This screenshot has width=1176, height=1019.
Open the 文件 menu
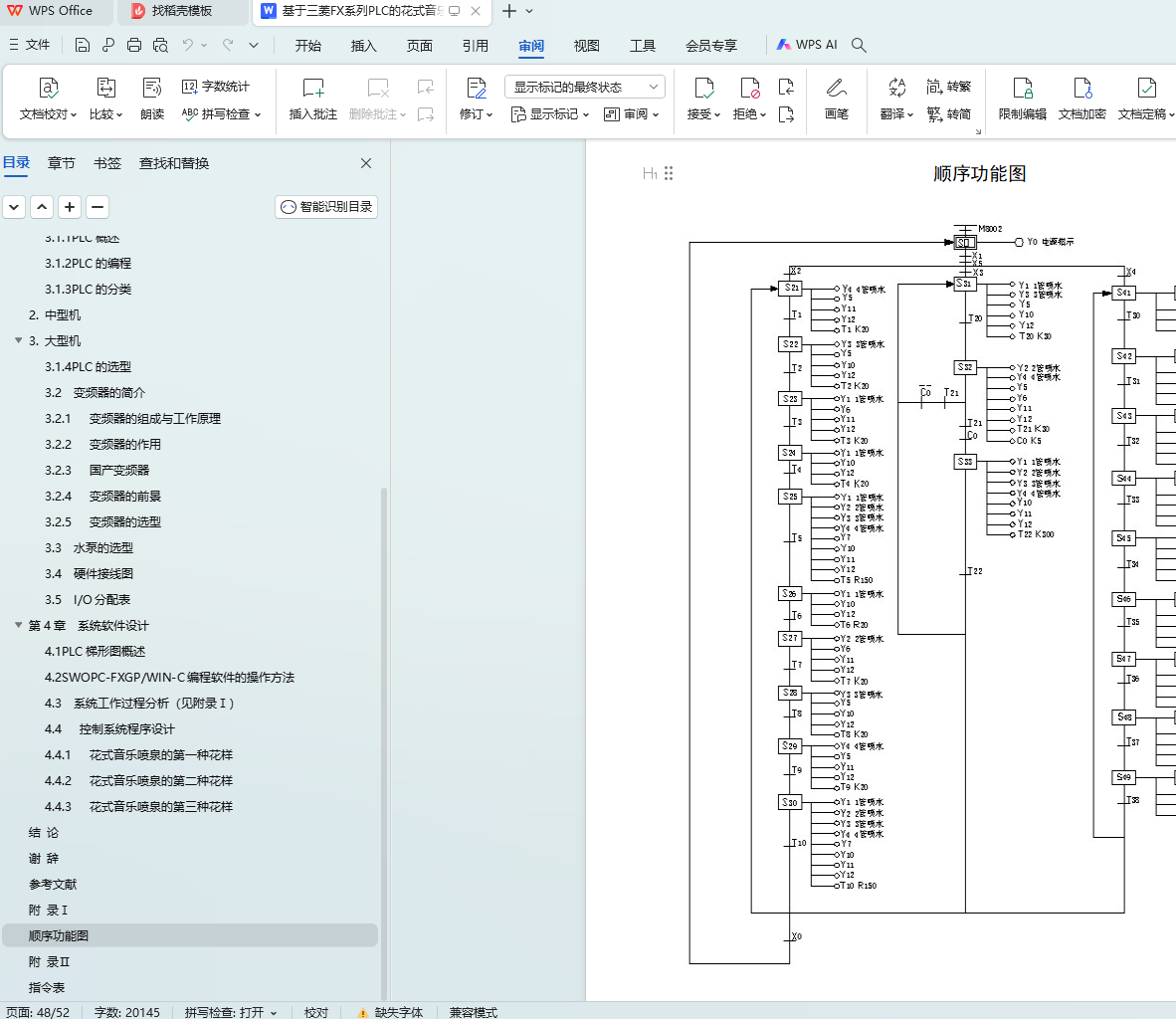tap(30, 45)
